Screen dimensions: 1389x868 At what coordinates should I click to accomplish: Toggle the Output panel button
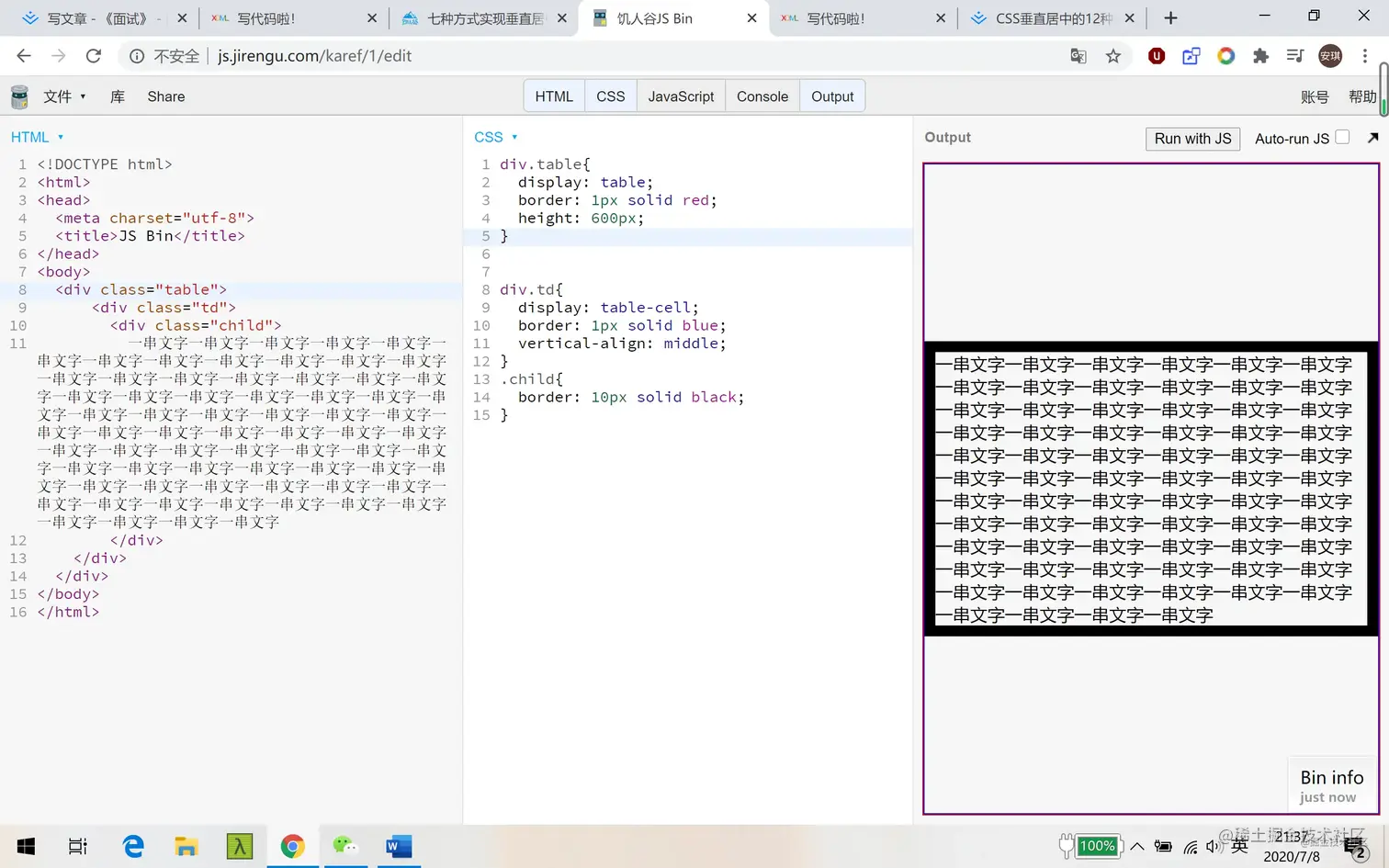click(x=832, y=96)
